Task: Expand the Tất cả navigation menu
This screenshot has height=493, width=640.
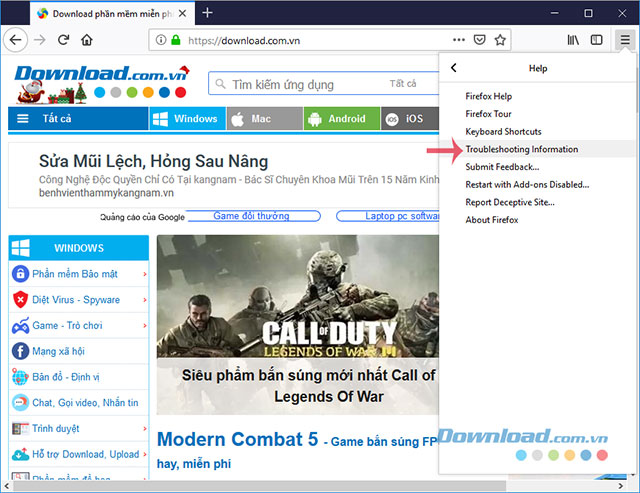Action: point(78,118)
